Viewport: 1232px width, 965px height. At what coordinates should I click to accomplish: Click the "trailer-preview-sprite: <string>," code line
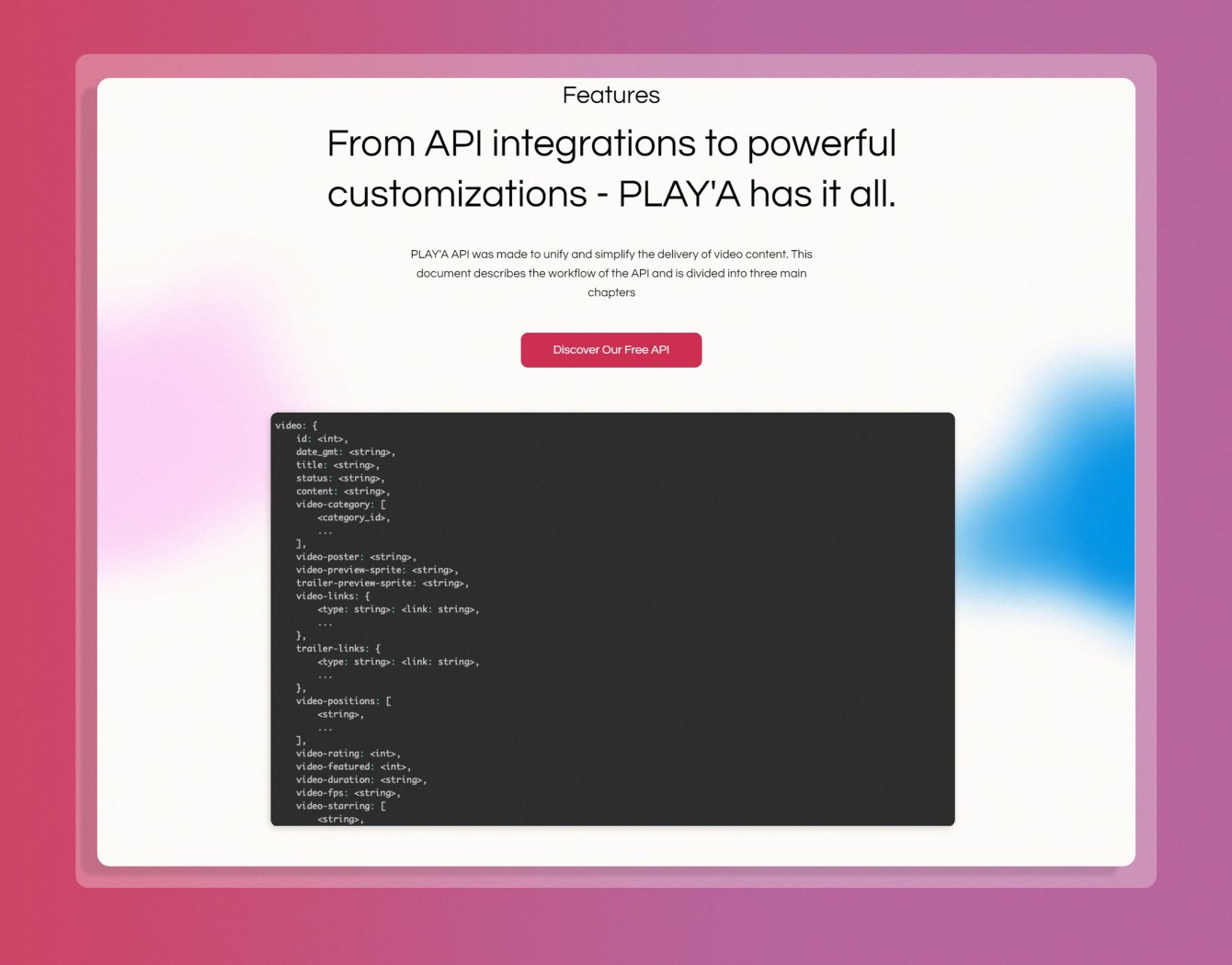tap(382, 584)
